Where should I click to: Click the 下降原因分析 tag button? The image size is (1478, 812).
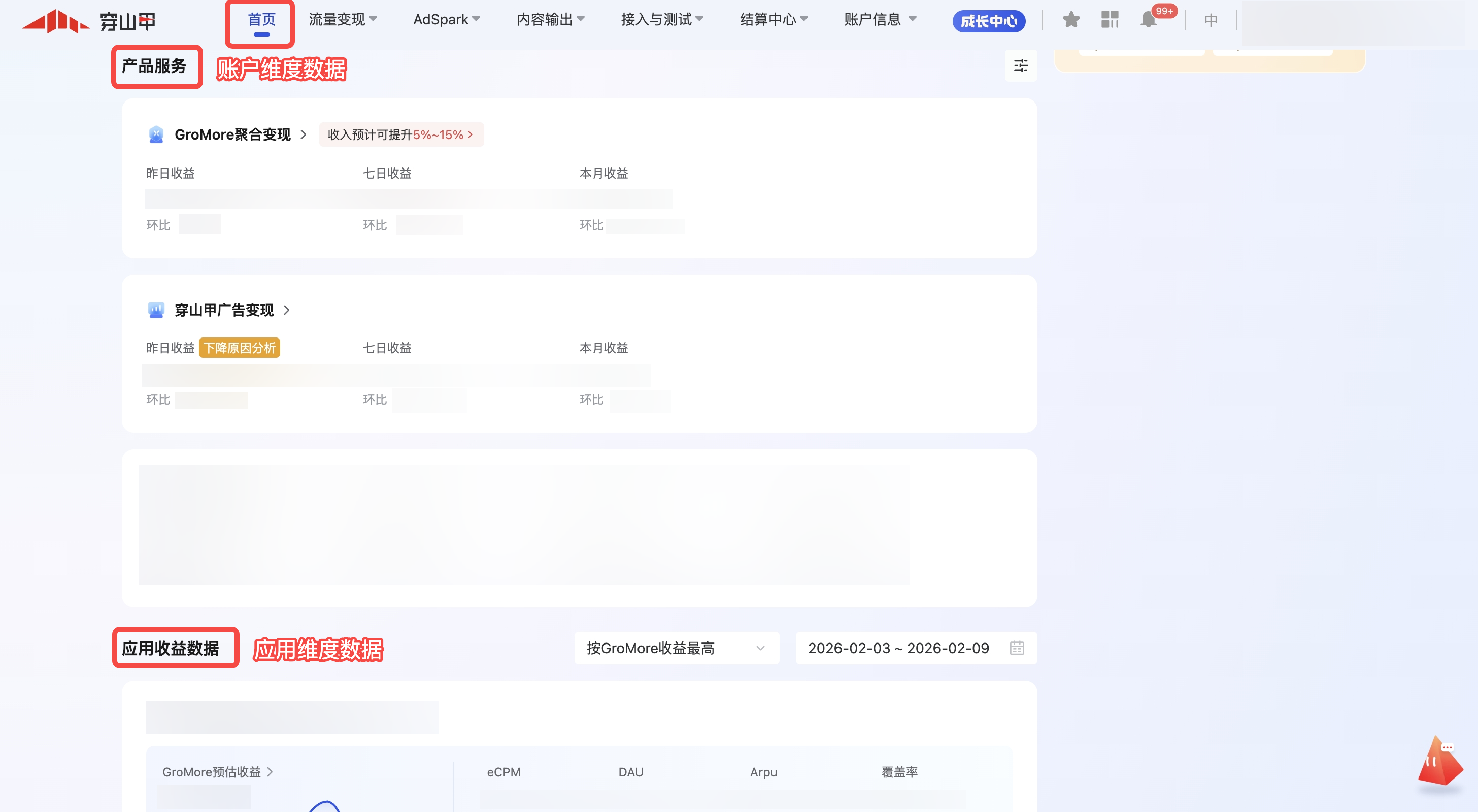tap(239, 348)
